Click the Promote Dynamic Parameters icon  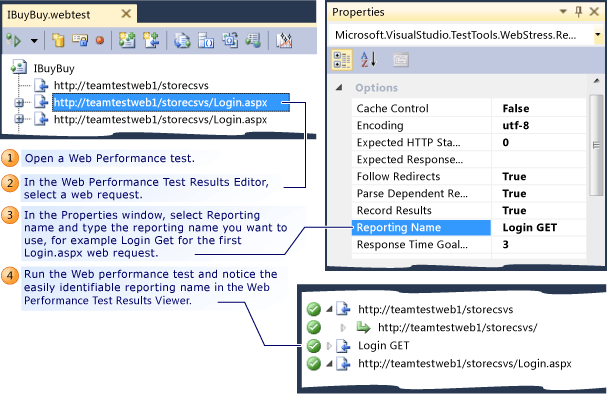230,40
